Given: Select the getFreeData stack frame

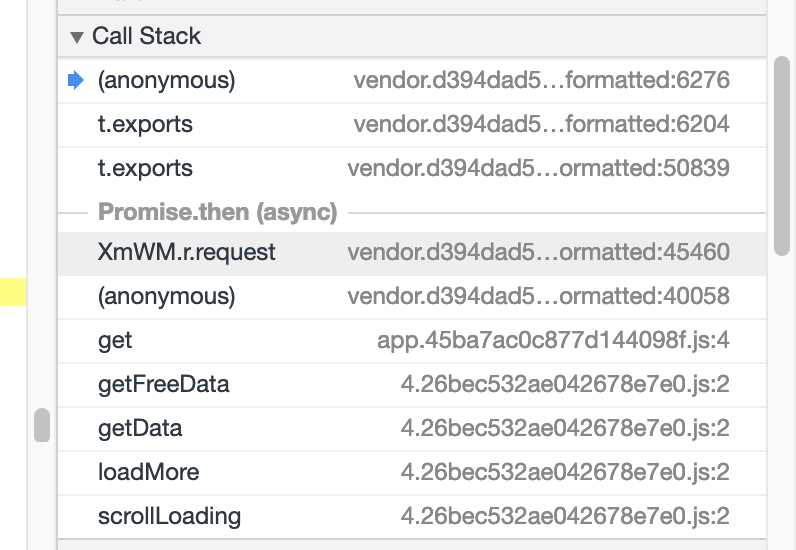Looking at the screenshot, I should coord(163,385).
